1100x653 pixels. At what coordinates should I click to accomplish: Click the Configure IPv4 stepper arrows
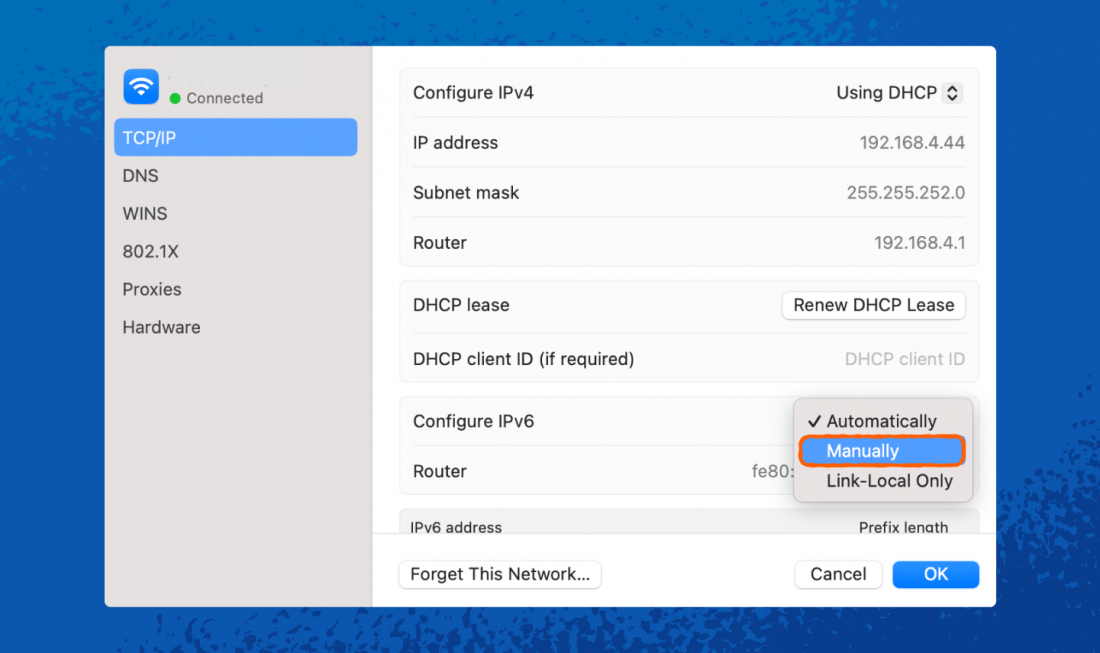coord(950,92)
